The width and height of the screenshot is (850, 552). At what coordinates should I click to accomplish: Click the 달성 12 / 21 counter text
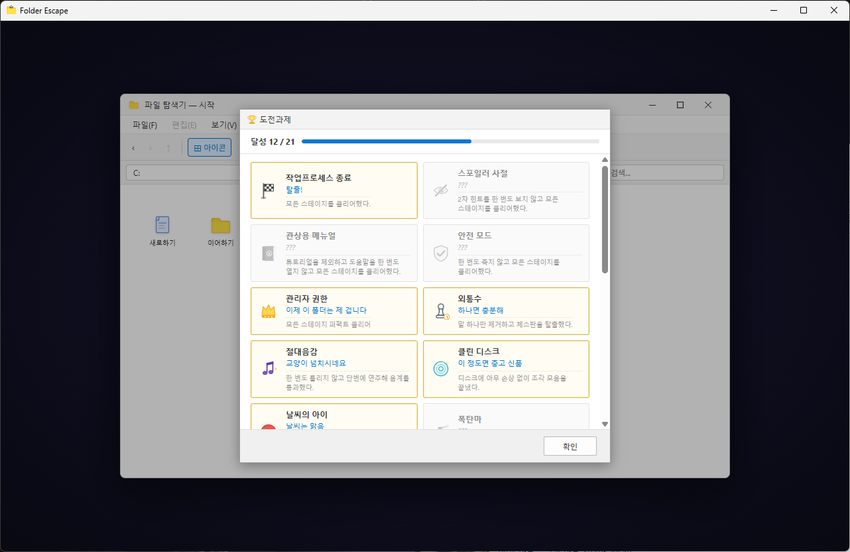tap(272, 142)
